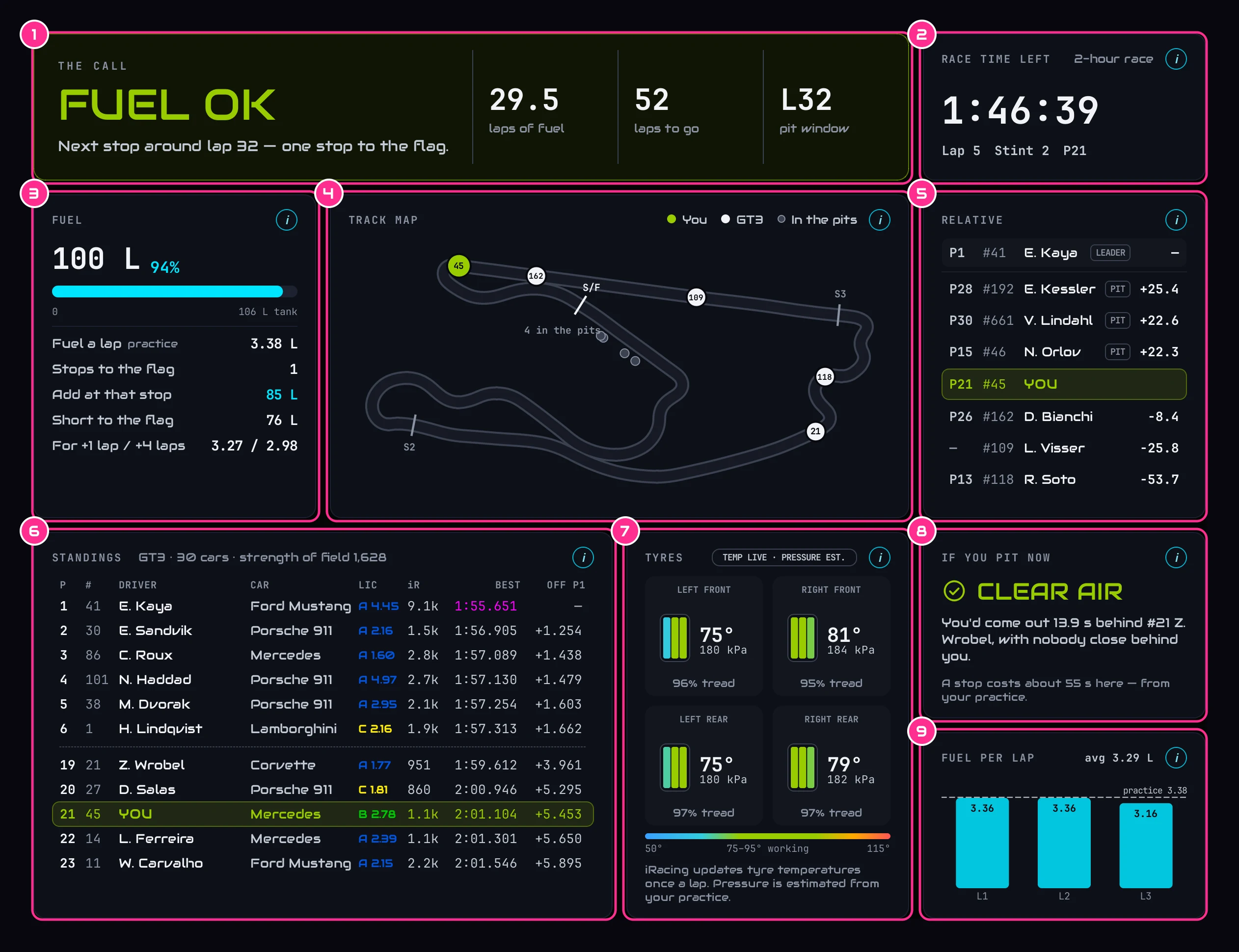Select car marker 109 on track map
Image resolution: width=1239 pixels, height=952 pixels.
coord(696,297)
